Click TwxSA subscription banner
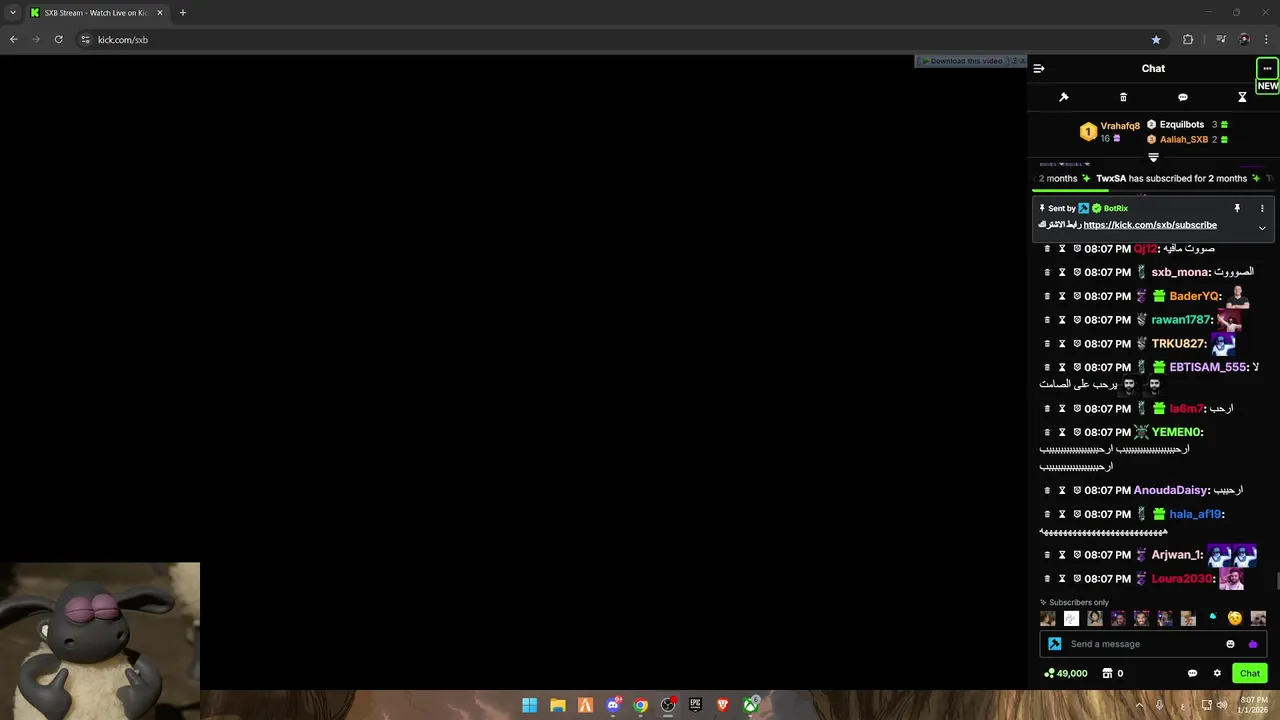This screenshot has height=720, width=1280. click(1171, 178)
